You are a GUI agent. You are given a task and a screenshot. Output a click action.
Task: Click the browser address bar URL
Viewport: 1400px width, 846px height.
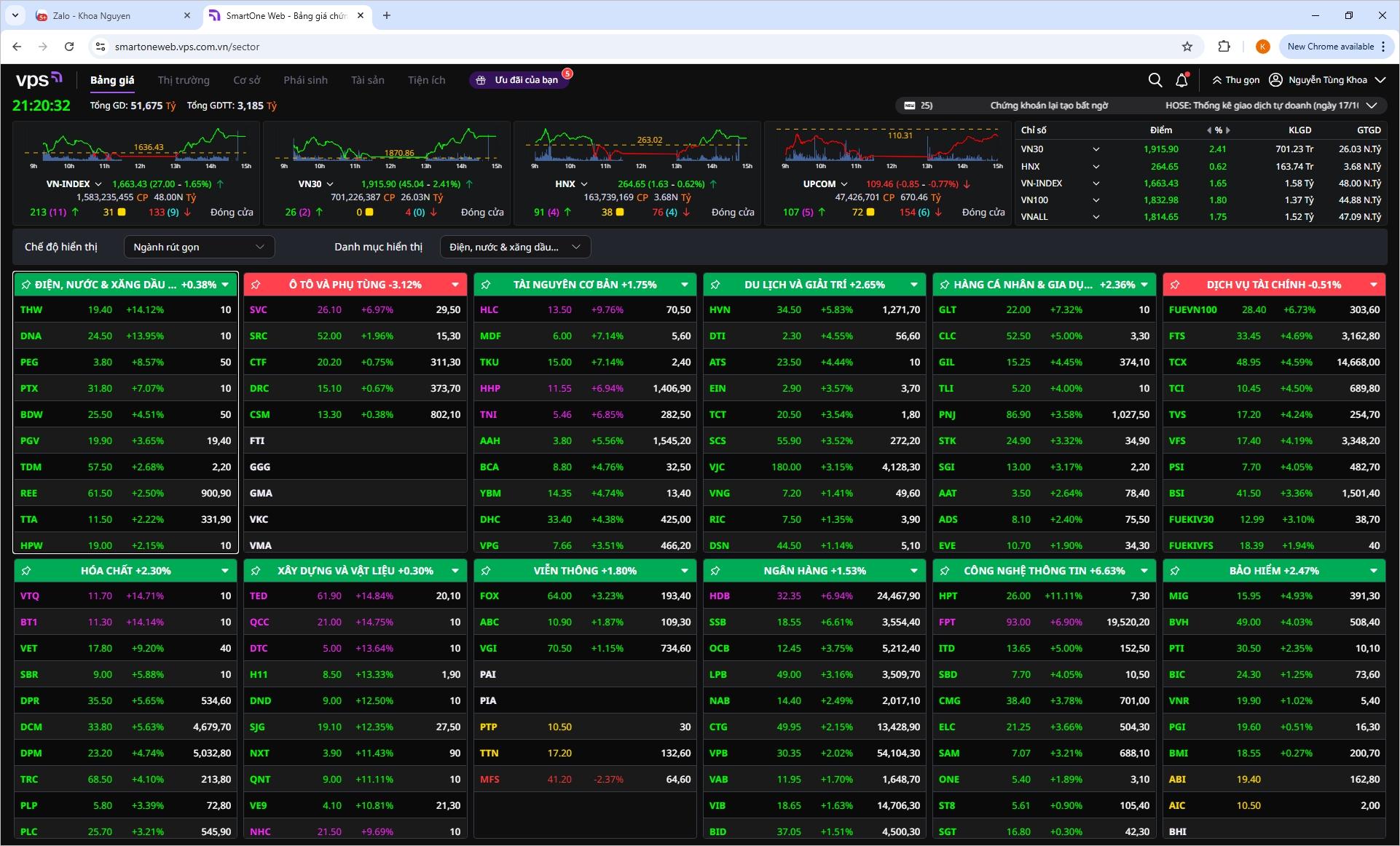(x=187, y=47)
